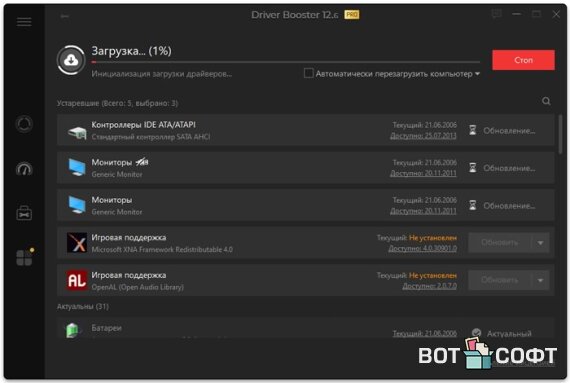Click the Microsoft XNA Framework icon

77,243
